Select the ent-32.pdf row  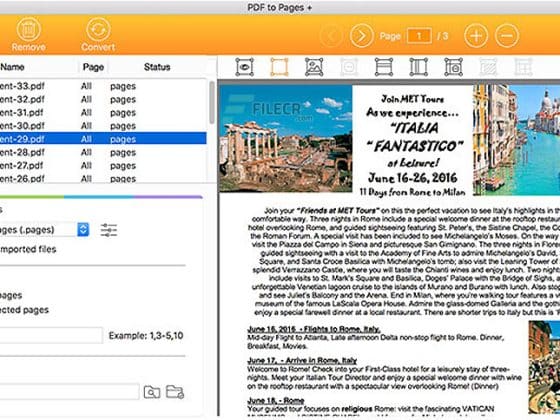103,99
